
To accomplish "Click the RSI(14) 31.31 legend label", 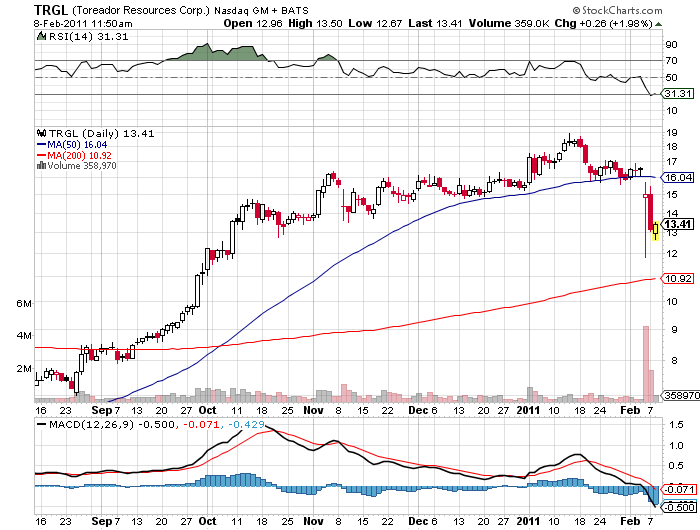I will (x=88, y=37).
